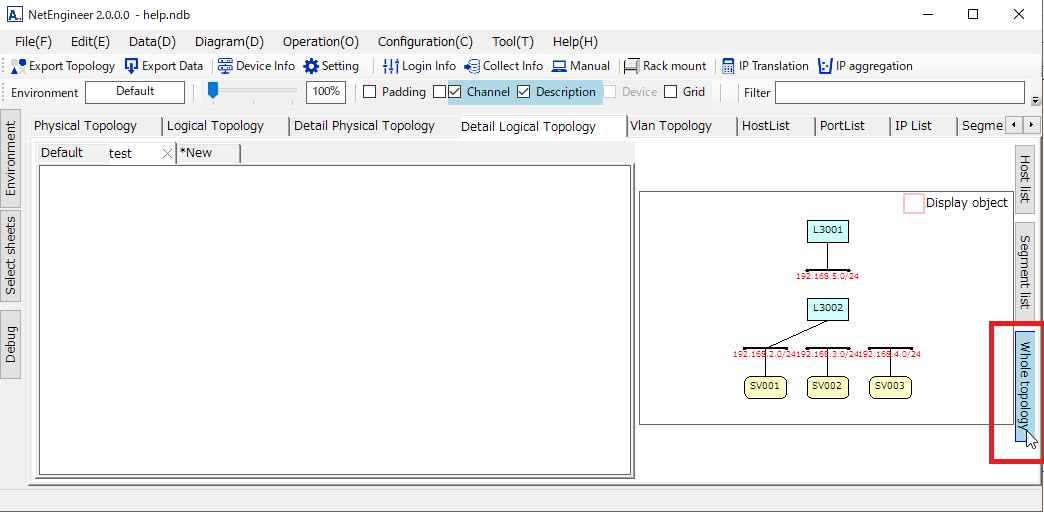The height and width of the screenshot is (512, 1044).
Task: Close the test sheet tab
Action: point(167,154)
